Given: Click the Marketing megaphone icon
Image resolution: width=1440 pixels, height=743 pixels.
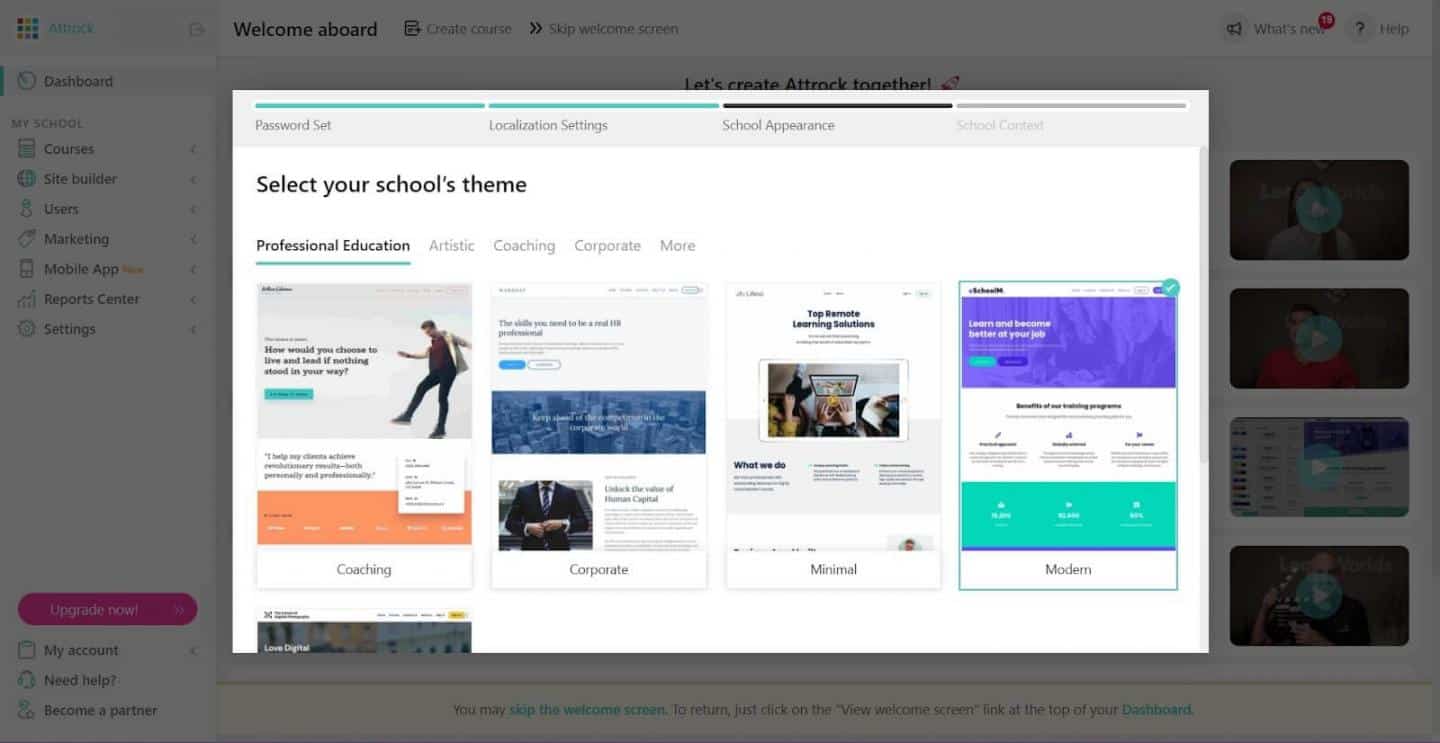Looking at the screenshot, I should (x=27, y=239).
